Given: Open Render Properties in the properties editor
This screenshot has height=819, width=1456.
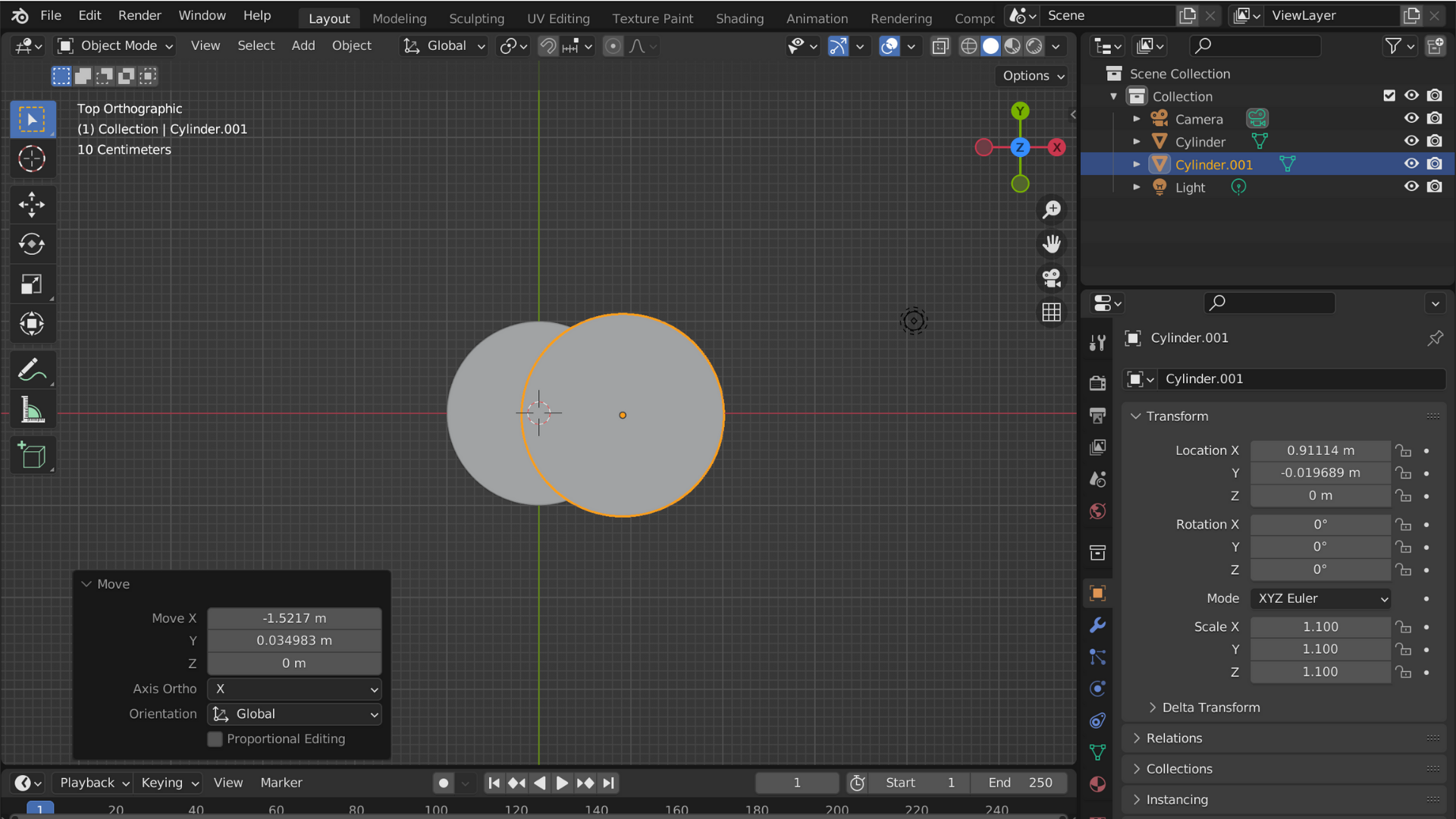Looking at the screenshot, I should click(1097, 383).
